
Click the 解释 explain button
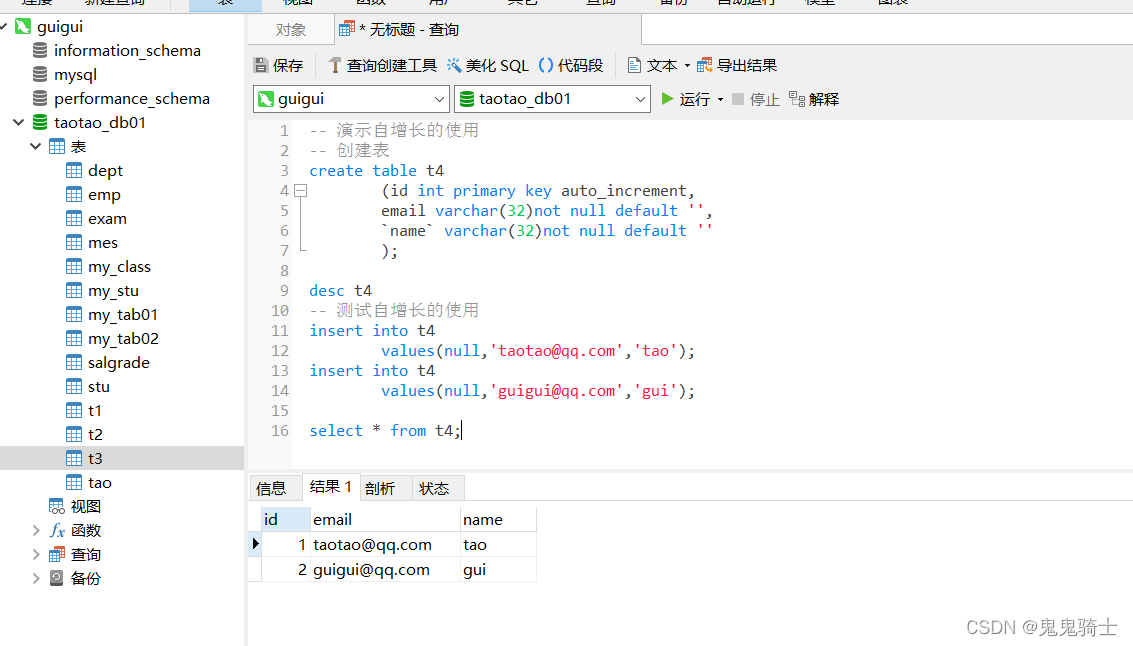point(814,99)
